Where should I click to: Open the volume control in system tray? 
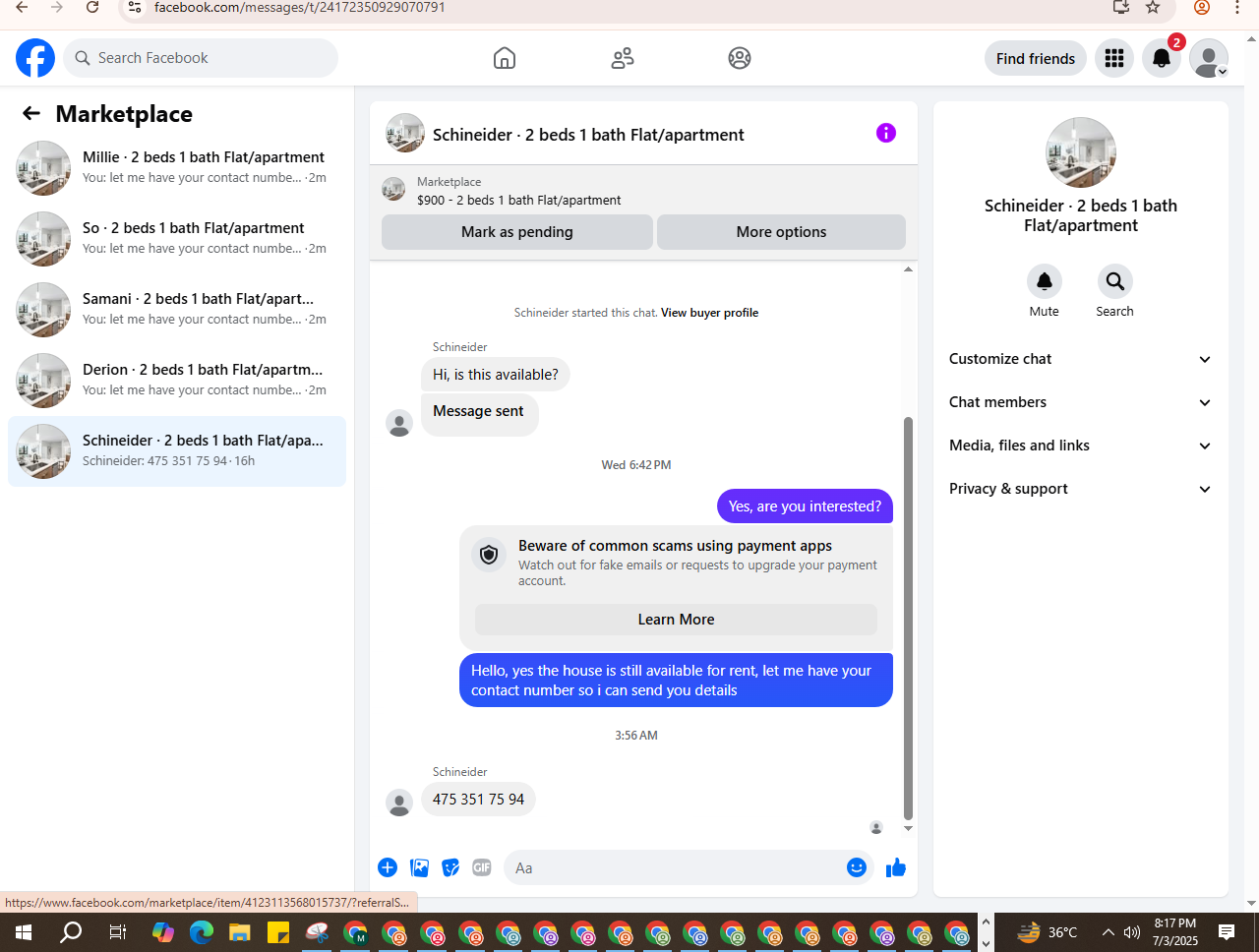coord(1132,932)
